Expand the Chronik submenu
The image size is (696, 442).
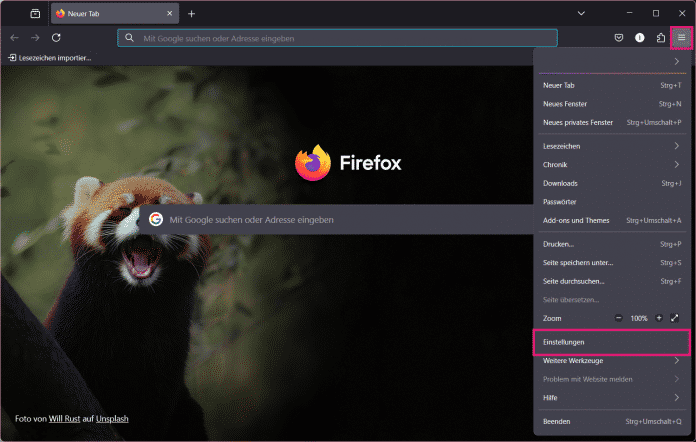(612, 164)
